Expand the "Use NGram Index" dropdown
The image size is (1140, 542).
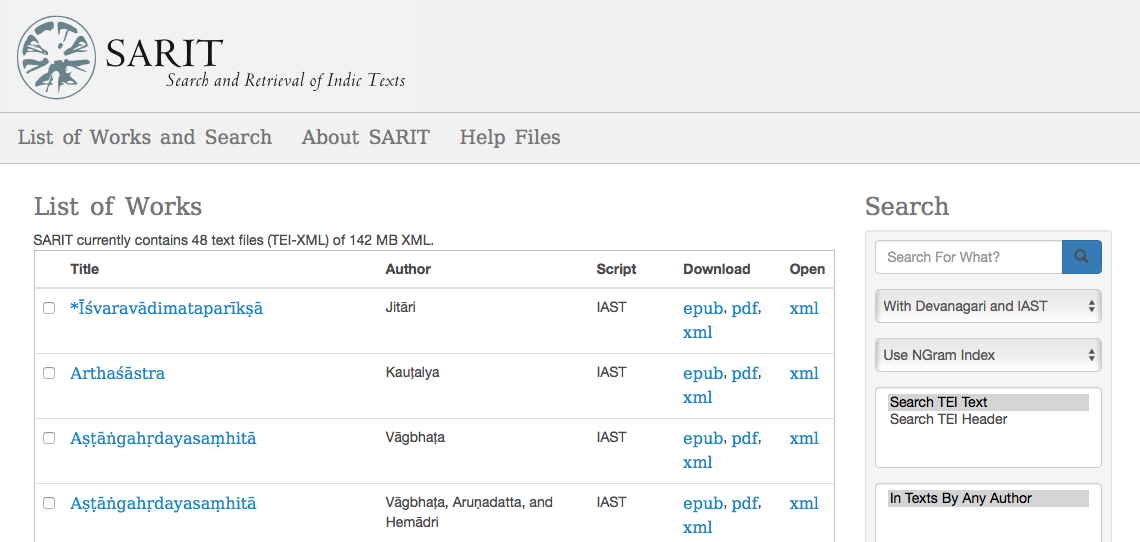coord(988,355)
